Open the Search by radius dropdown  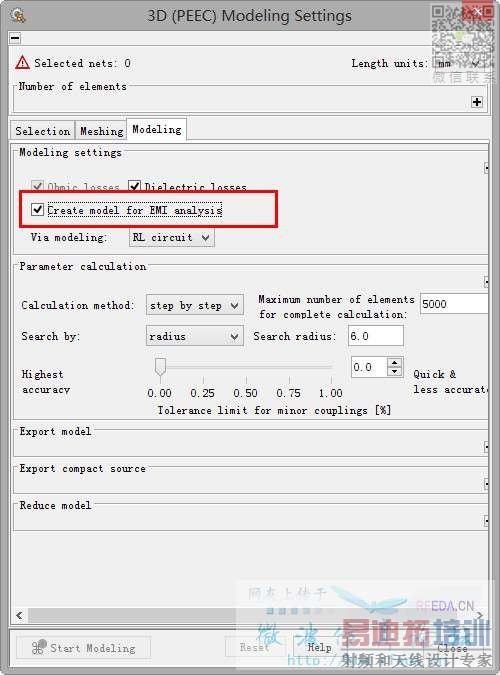click(x=195, y=336)
